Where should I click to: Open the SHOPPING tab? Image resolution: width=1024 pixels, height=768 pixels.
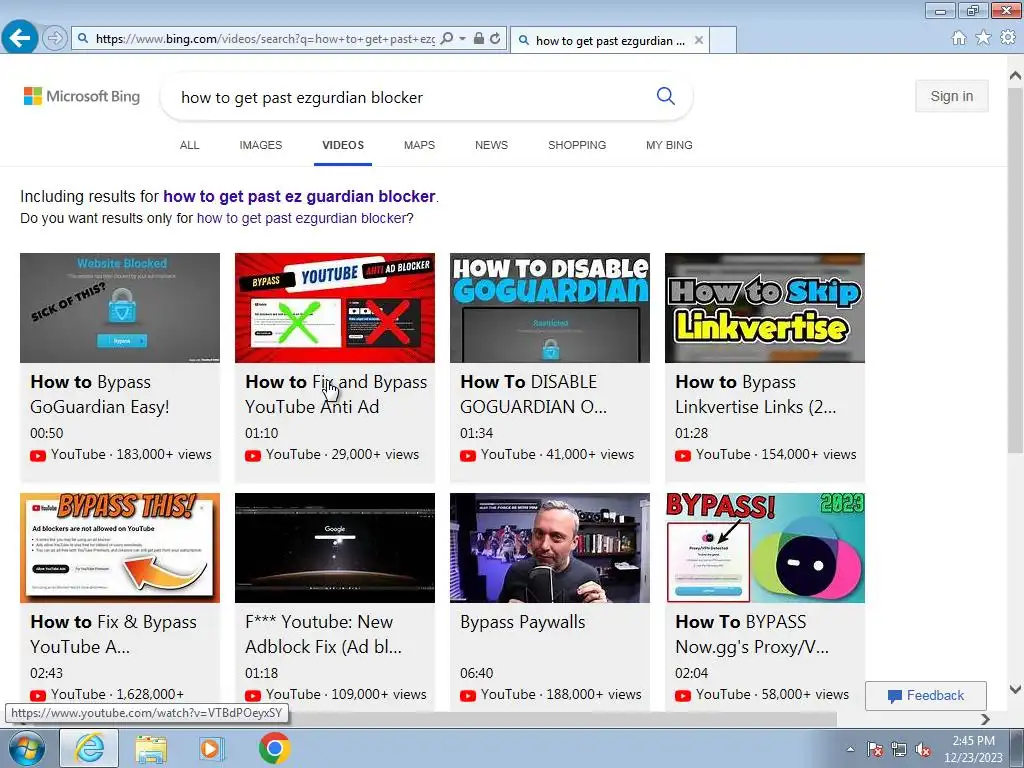pos(577,145)
